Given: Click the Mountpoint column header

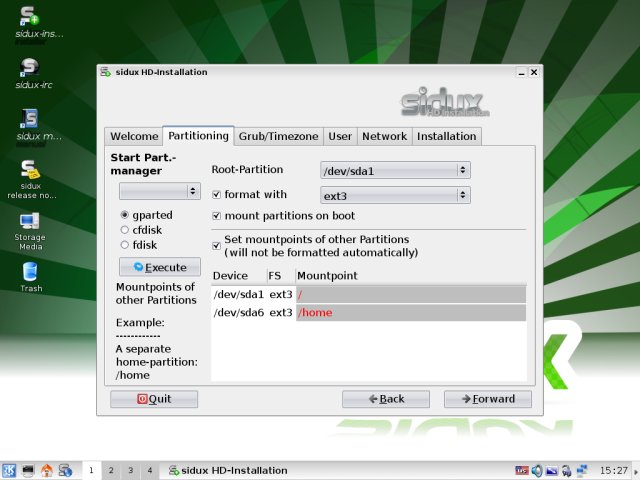Looking at the screenshot, I should pyautogui.click(x=411, y=276).
